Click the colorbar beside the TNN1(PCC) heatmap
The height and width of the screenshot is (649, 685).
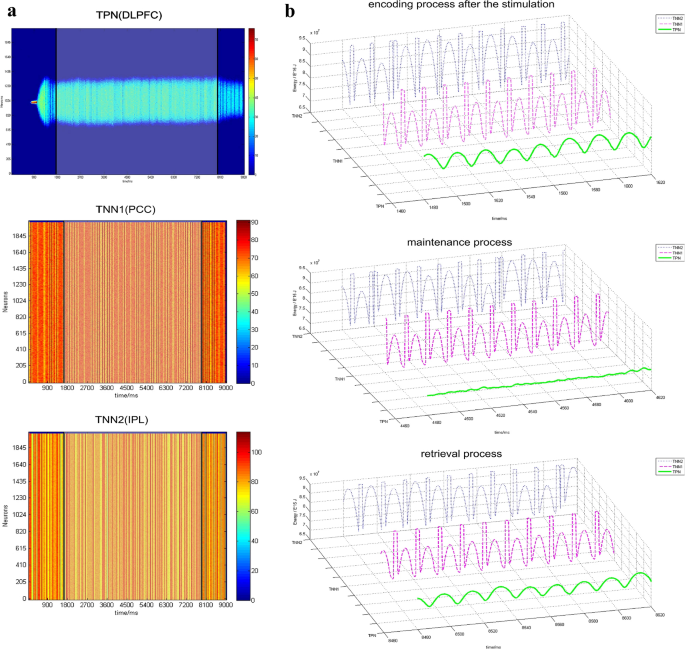click(x=243, y=302)
